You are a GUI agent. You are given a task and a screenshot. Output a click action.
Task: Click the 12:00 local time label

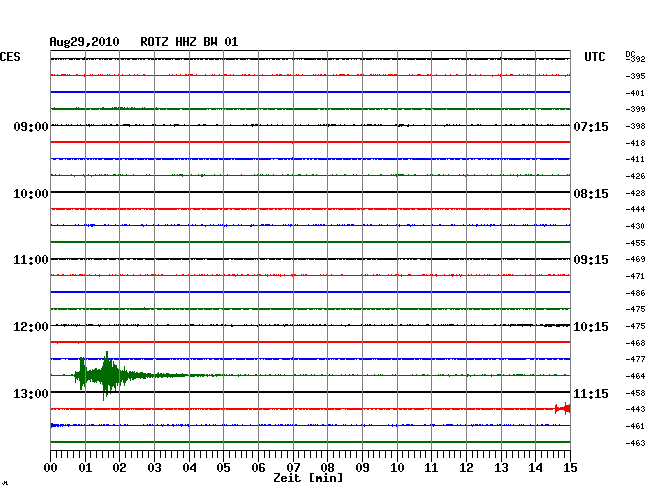point(31,327)
